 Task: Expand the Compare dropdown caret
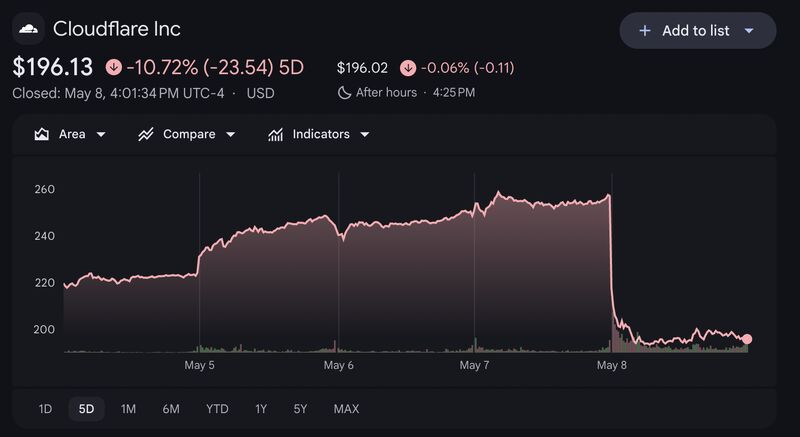(x=231, y=135)
